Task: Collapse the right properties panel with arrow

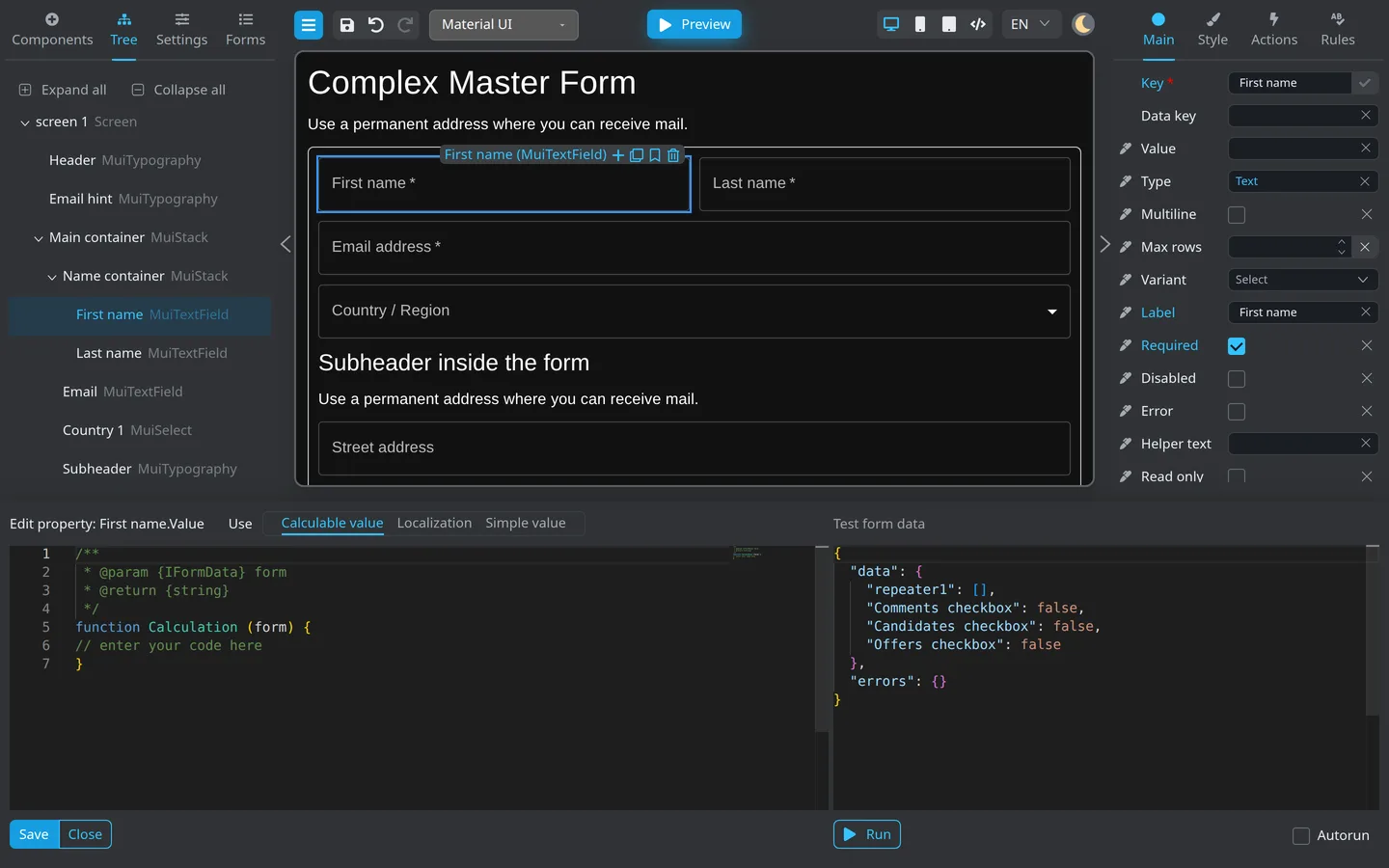Action: click(x=1105, y=244)
